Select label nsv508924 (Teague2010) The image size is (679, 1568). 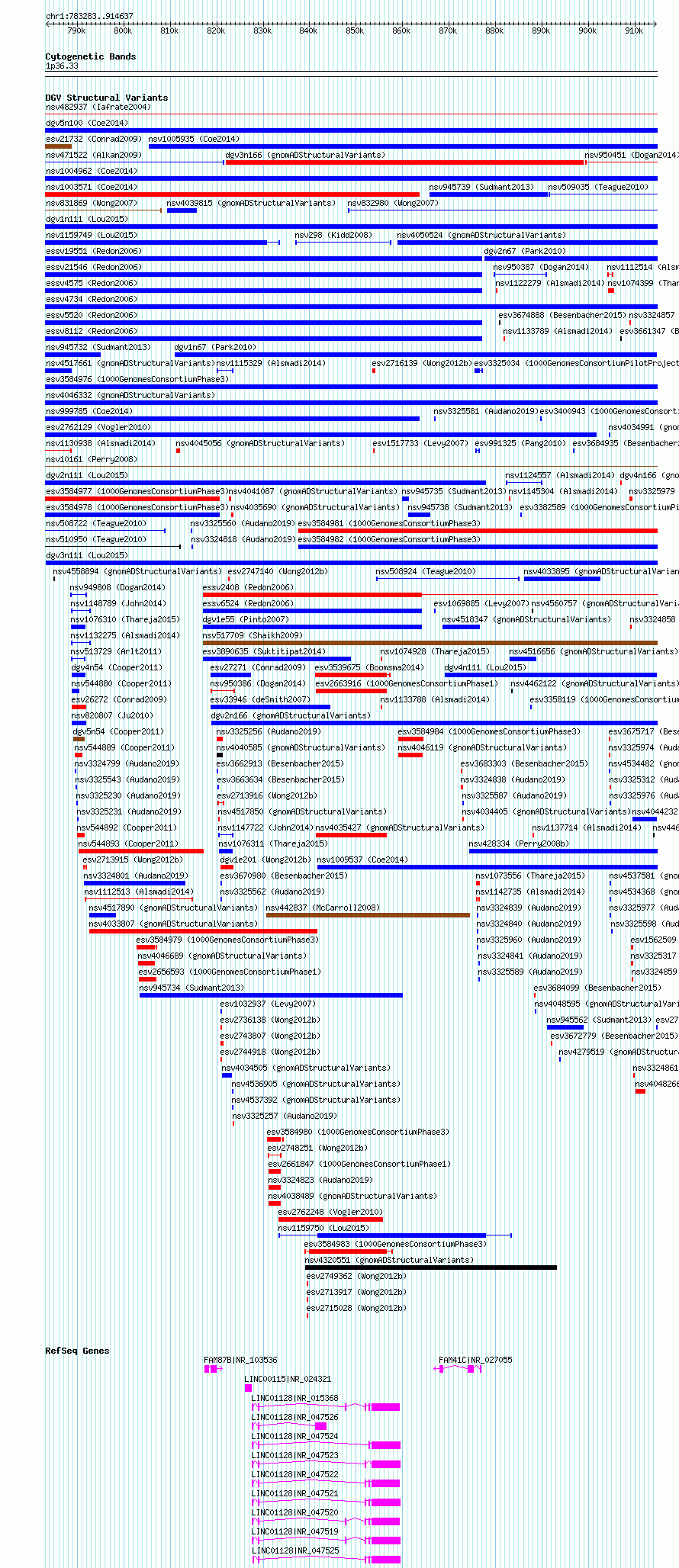(426, 571)
